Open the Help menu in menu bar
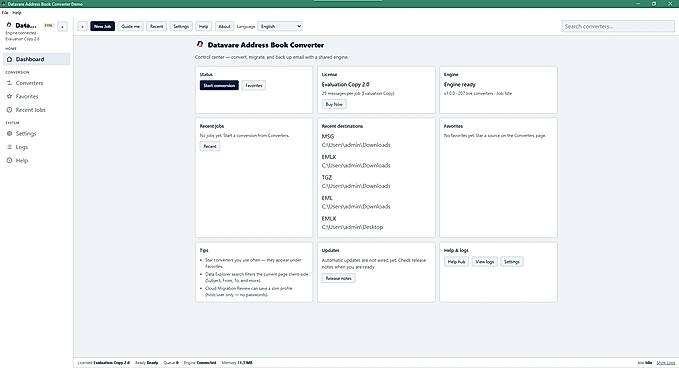The height and width of the screenshot is (368, 679). [x=17, y=13]
